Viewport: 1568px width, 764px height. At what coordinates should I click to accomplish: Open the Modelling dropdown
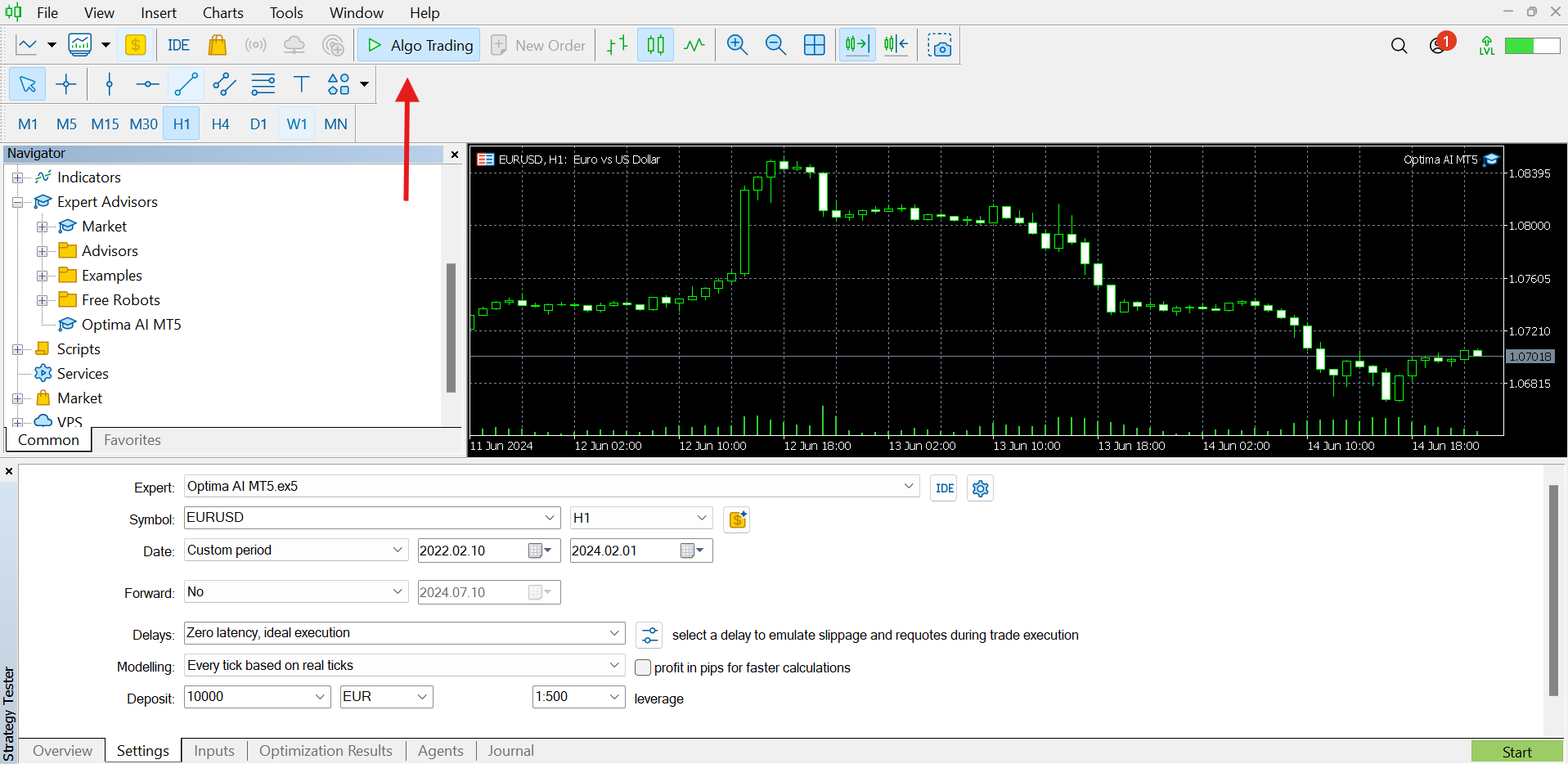(x=615, y=665)
